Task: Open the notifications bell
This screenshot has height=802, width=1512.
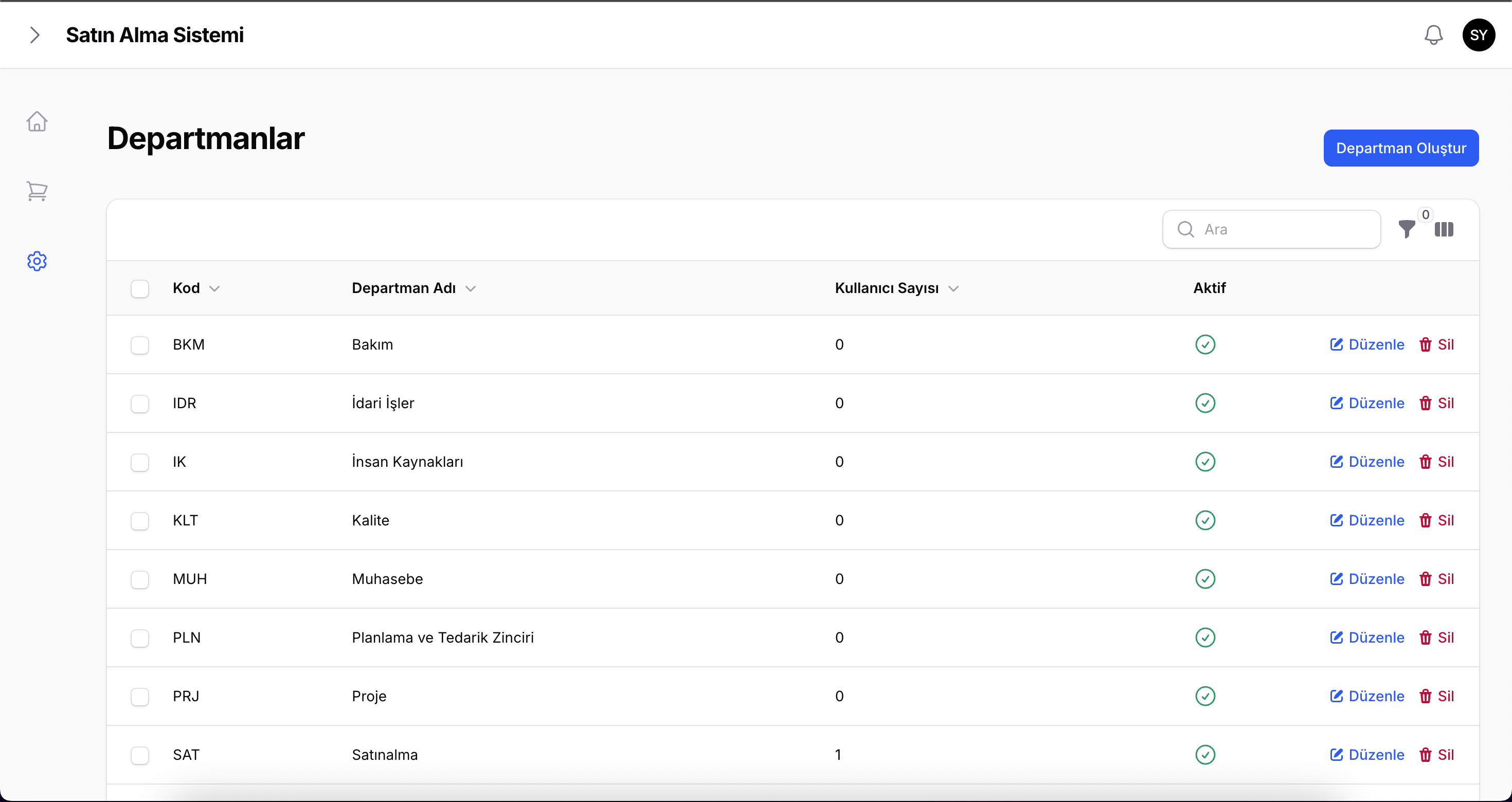Action: 1433,35
